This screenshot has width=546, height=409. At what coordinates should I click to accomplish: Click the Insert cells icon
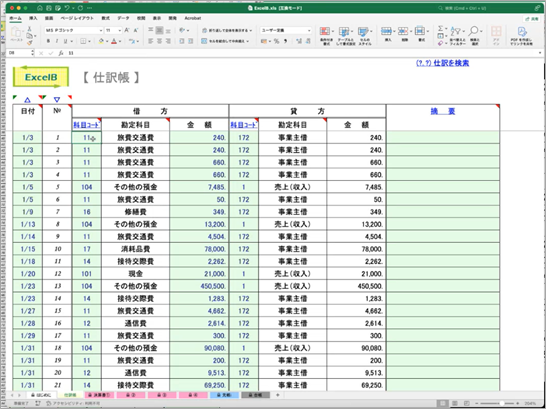tap(387, 31)
